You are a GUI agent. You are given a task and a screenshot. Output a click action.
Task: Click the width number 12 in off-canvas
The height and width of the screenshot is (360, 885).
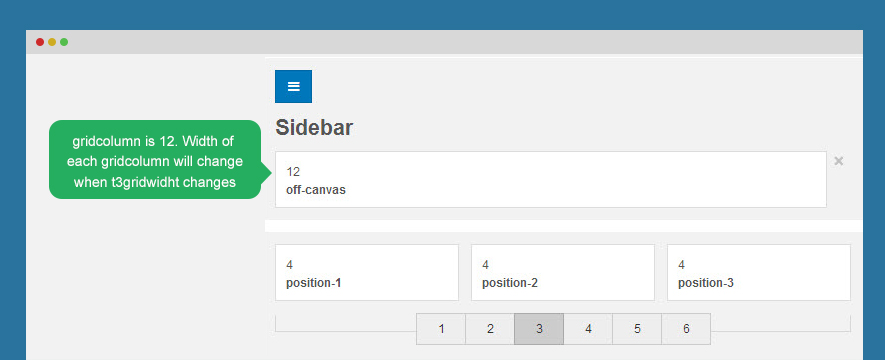tap(293, 172)
